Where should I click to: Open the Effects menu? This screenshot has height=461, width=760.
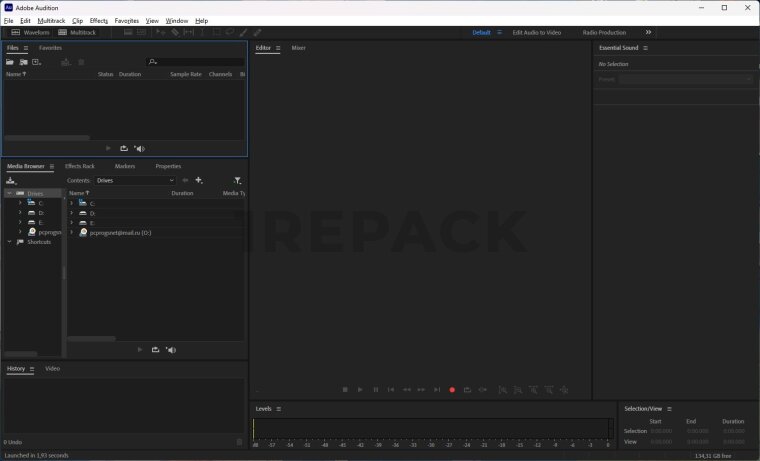(x=99, y=20)
